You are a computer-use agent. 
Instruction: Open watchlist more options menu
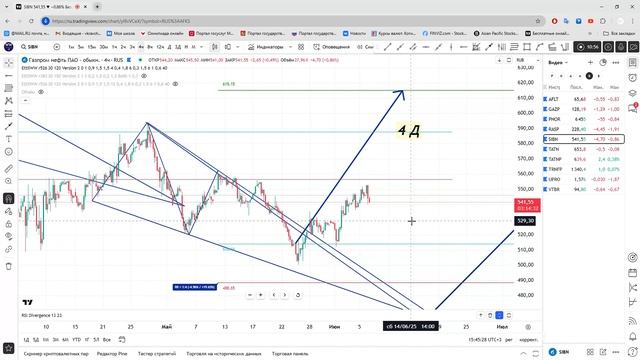pos(616,62)
